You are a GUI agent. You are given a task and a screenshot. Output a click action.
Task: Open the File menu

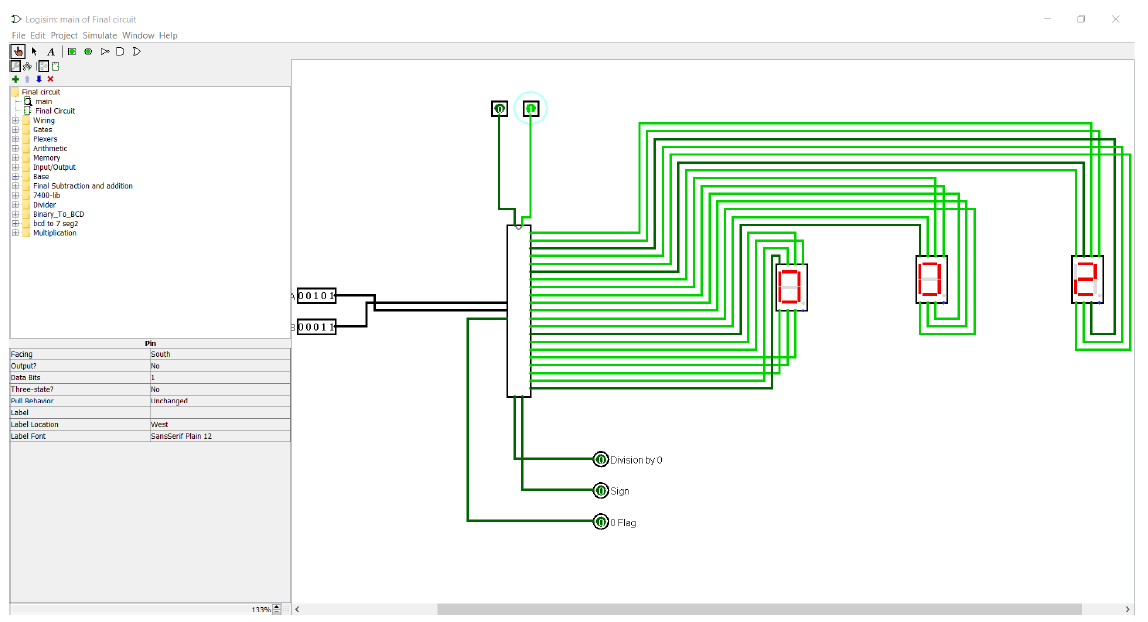18,35
